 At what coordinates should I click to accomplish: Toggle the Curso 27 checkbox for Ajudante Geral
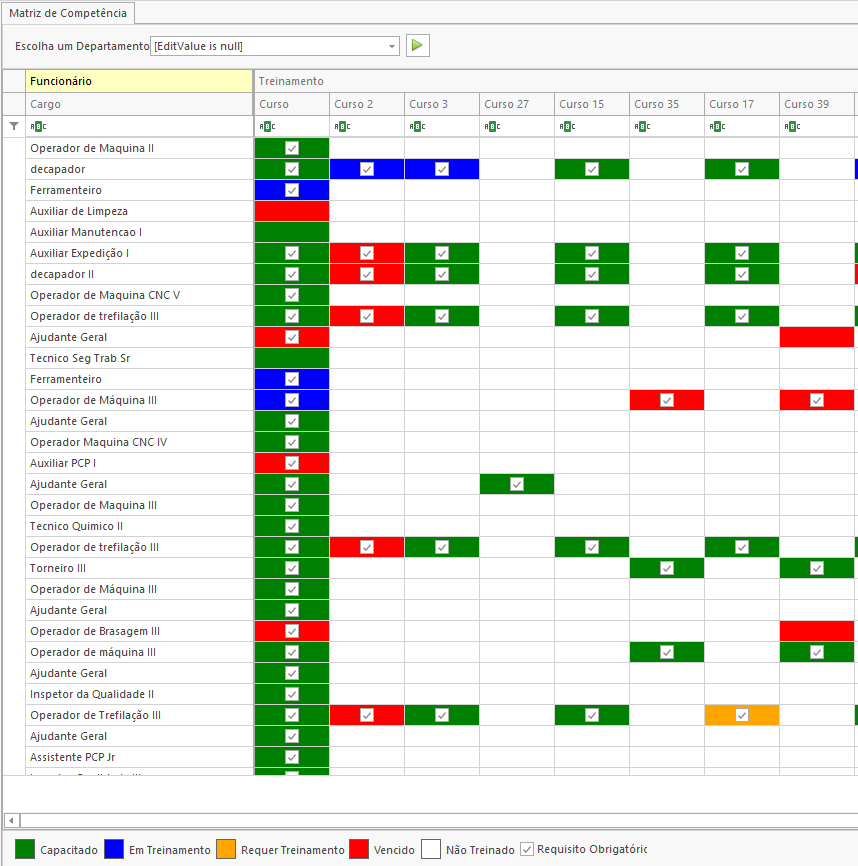pyautogui.click(x=517, y=484)
